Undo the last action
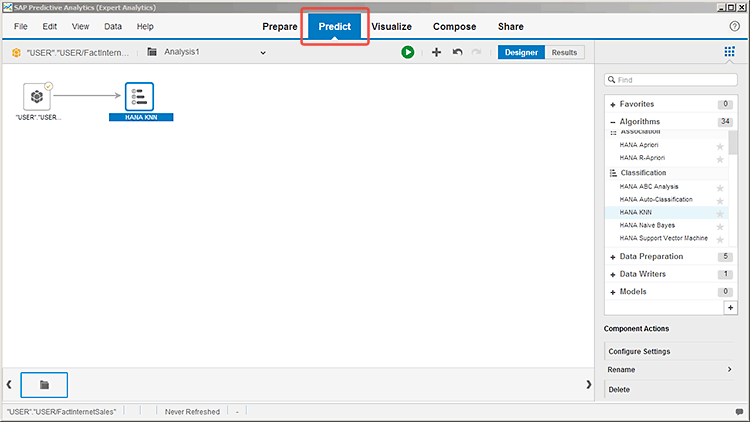Viewport: 750px width, 422px height. point(457,52)
